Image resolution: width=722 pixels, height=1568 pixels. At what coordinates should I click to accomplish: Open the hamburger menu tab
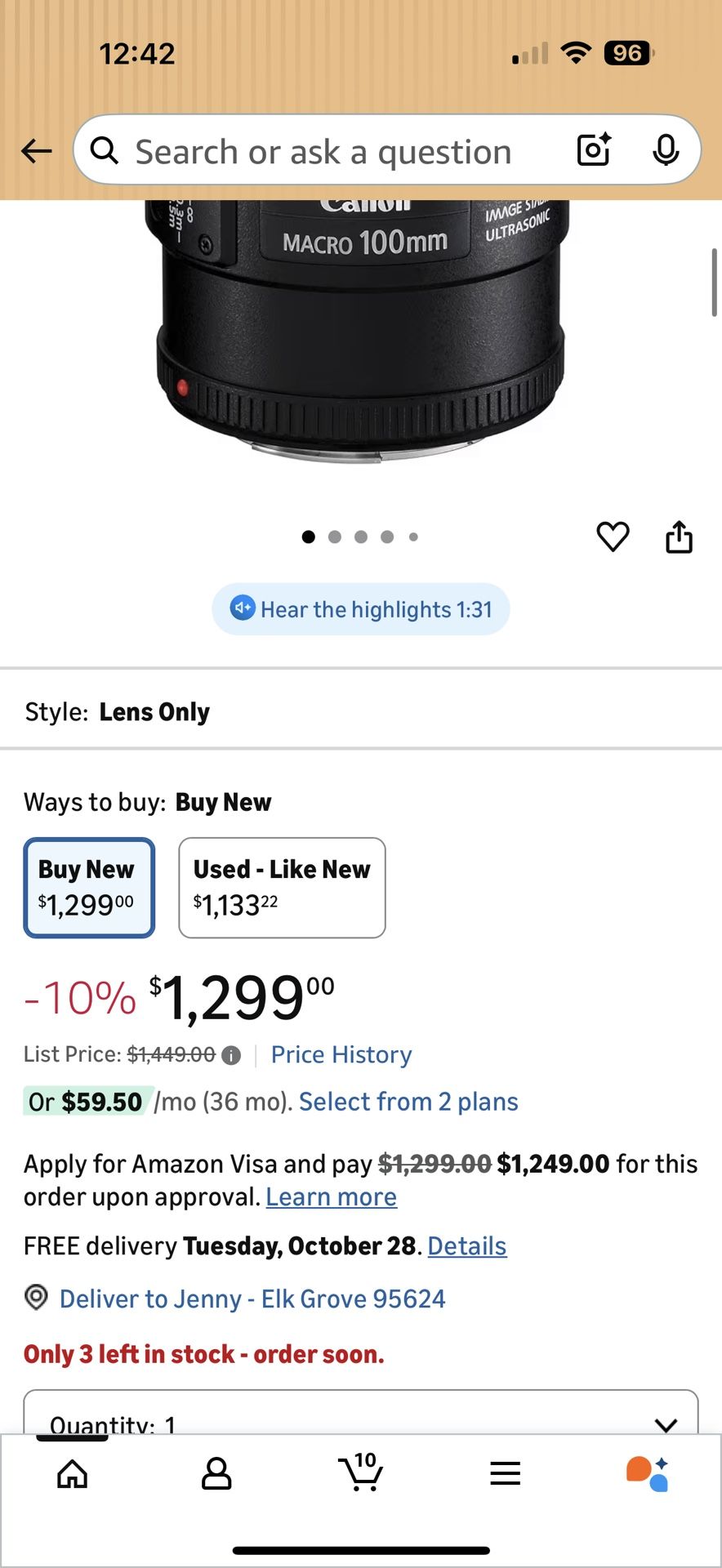click(x=505, y=1473)
